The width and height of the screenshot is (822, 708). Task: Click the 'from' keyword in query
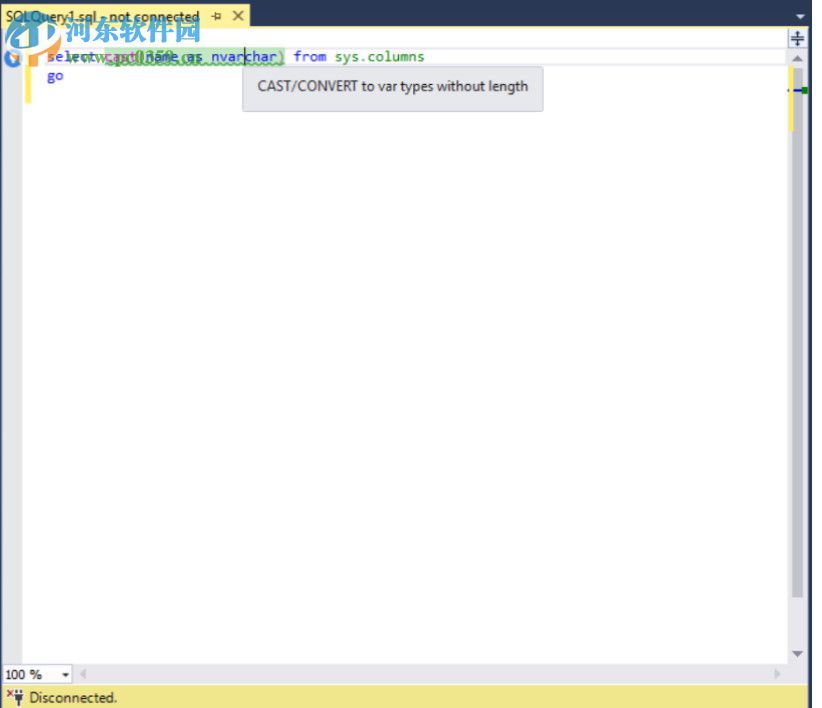[310, 57]
